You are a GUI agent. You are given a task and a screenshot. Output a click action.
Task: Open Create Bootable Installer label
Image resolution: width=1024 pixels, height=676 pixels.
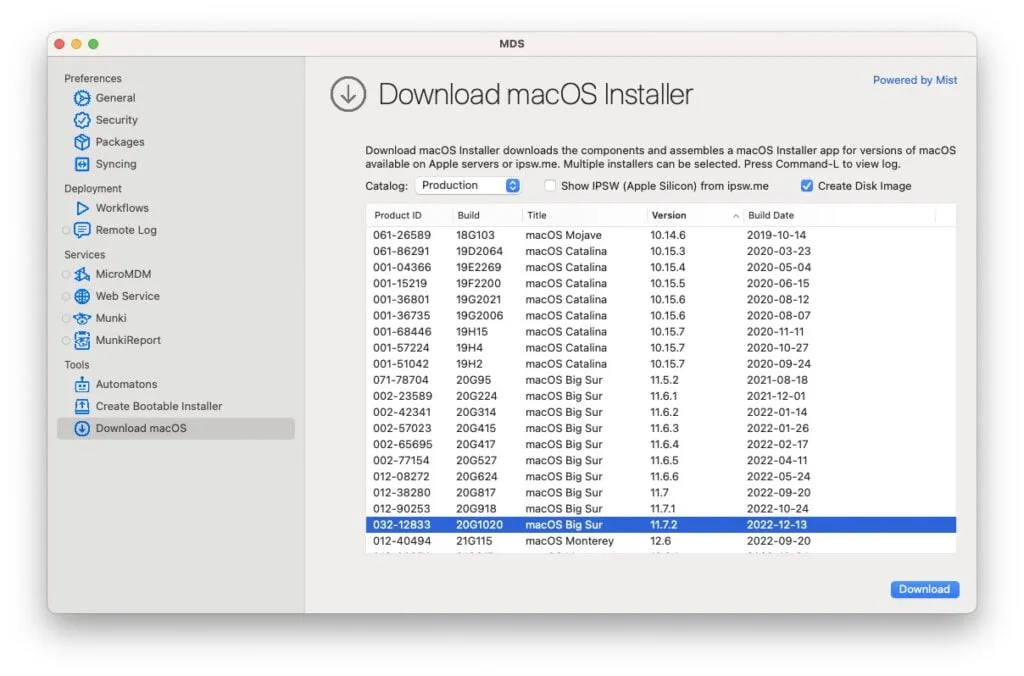pos(159,406)
